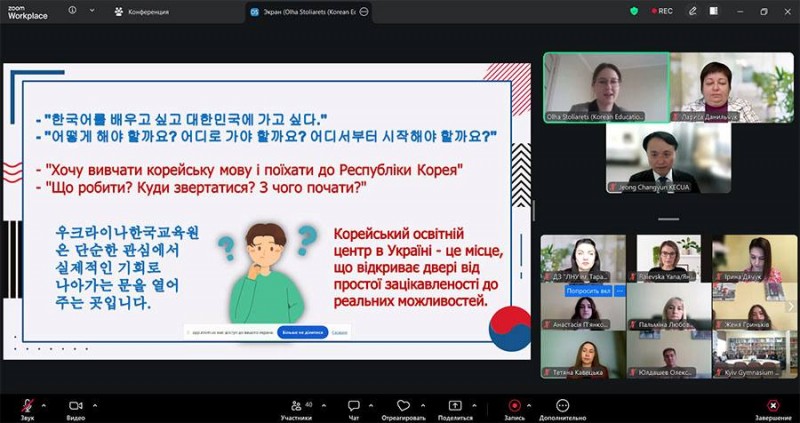Switch to the Конференция tab
This screenshot has height=423, width=800.
point(142,12)
